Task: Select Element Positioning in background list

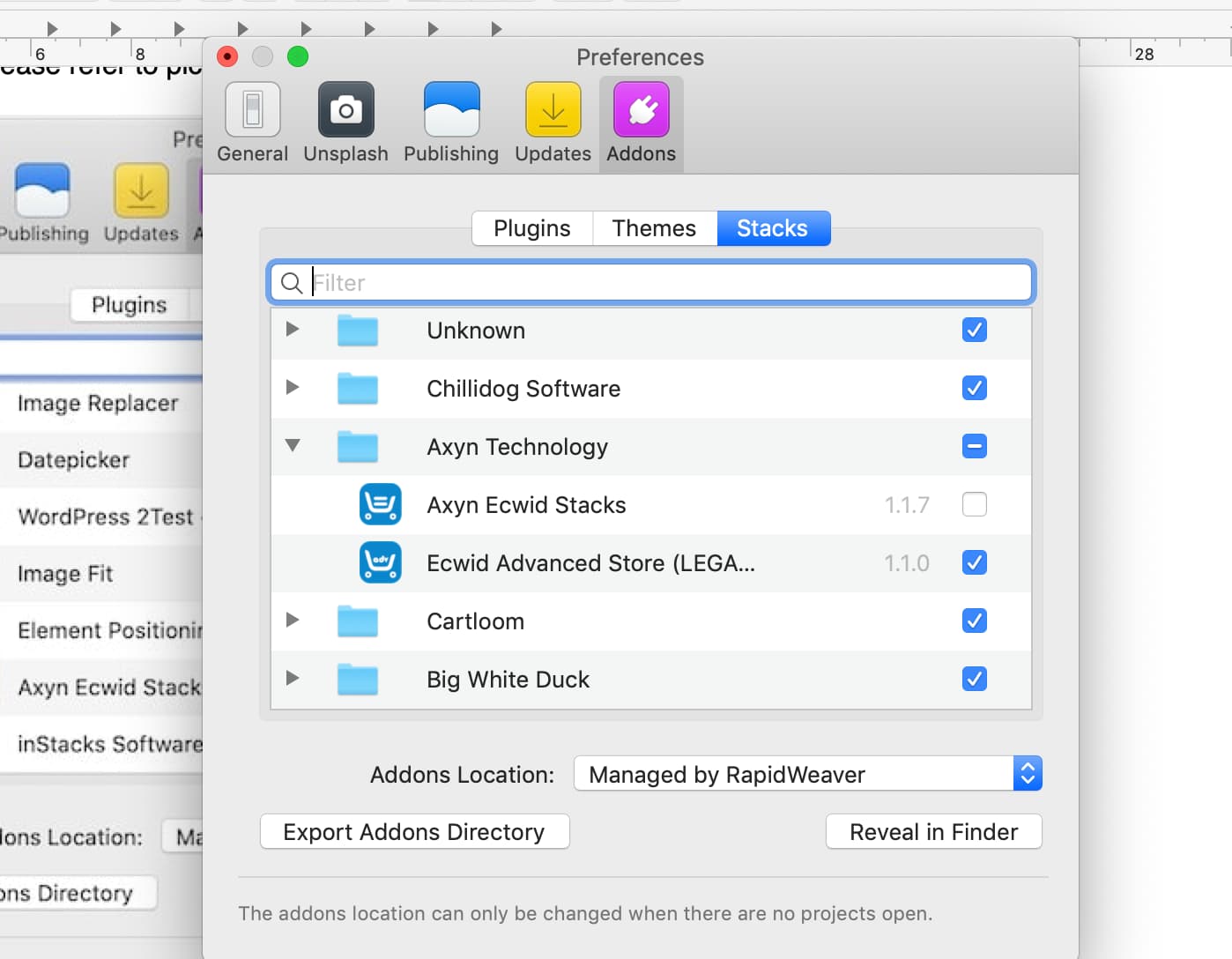Action: (x=110, y=630)
